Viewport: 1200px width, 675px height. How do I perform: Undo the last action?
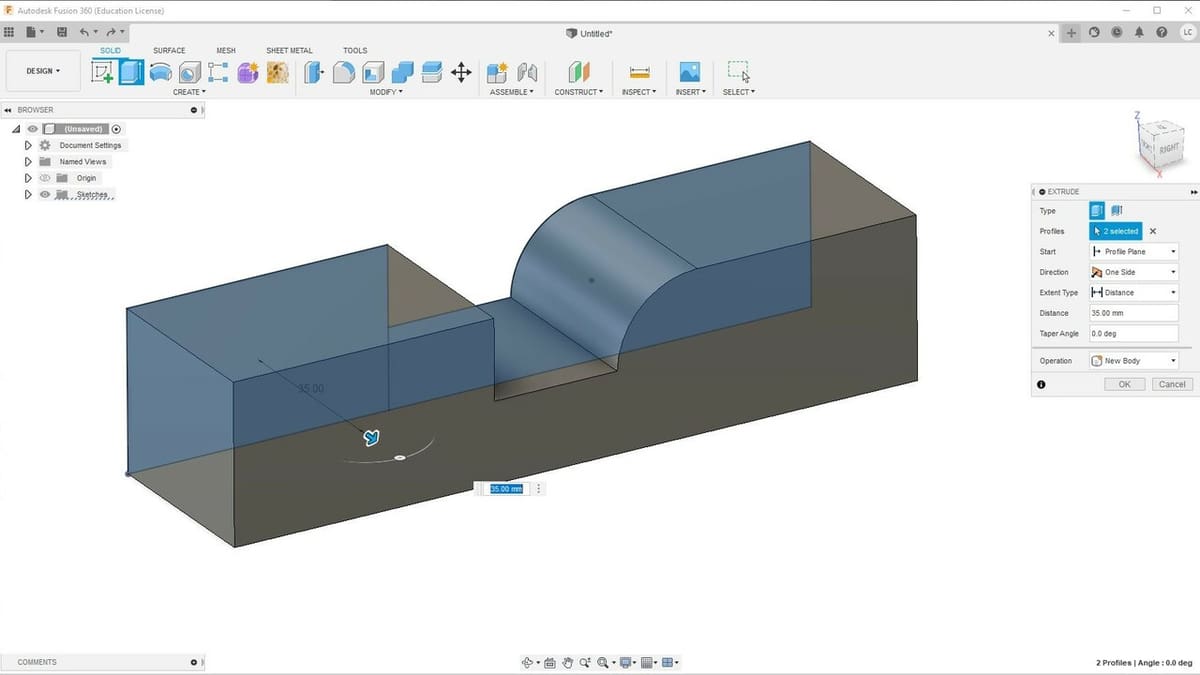pos(84,32)
